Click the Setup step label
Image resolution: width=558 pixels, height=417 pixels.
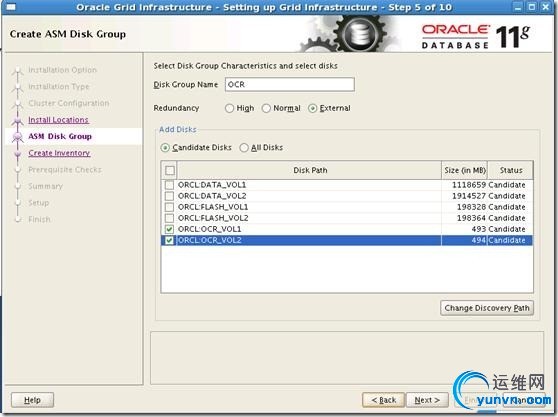(38, 203)
